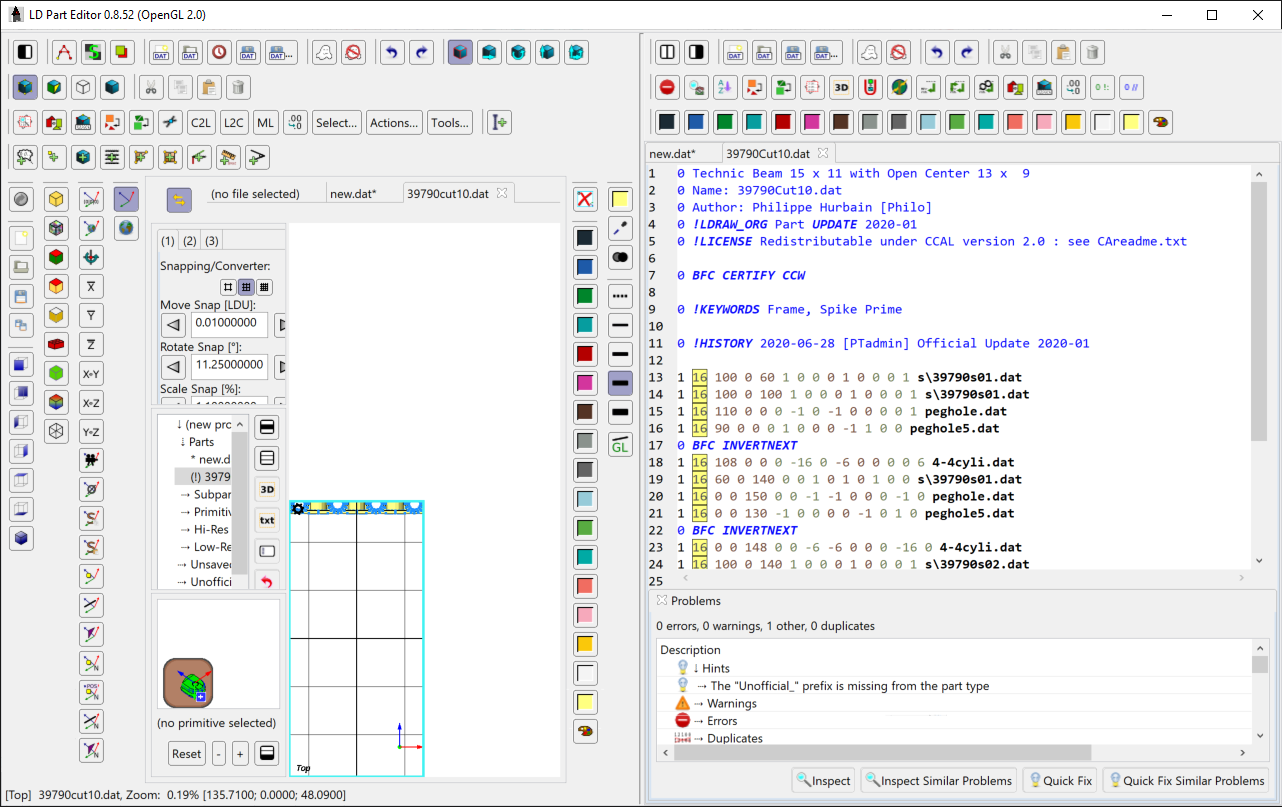Toggle the Y-Z plane button
This screenshot has width=1282, height=807.
(91, 432)
